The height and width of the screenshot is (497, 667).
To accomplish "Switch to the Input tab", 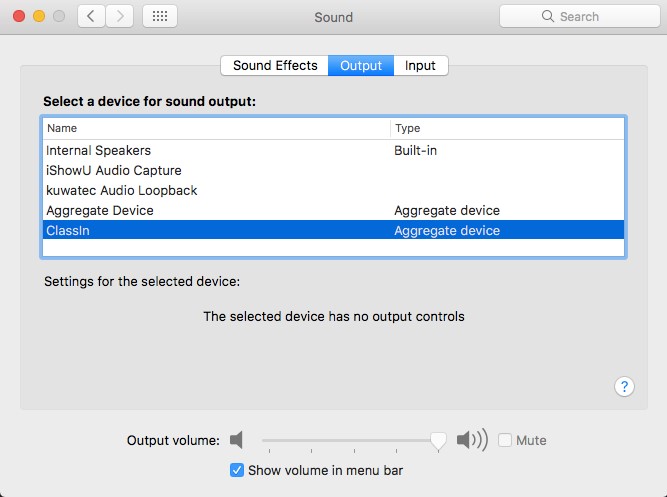I will (420, 66).
